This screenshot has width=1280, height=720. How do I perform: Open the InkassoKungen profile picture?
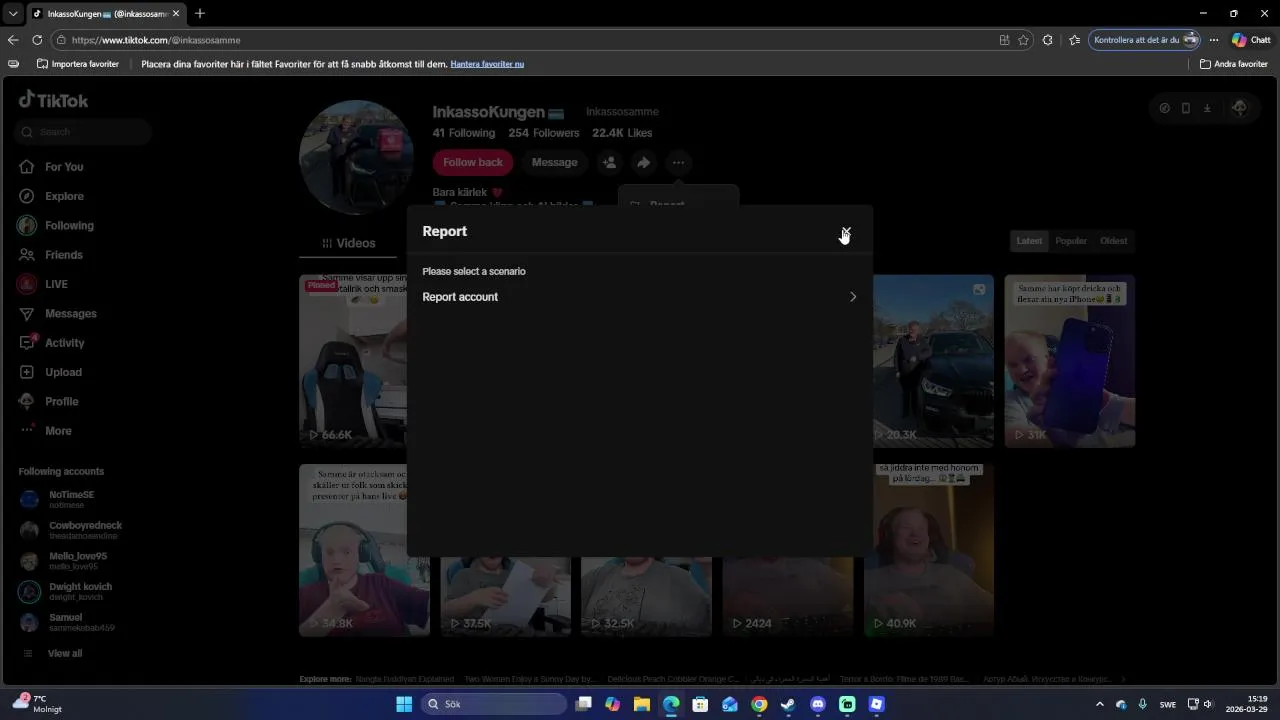[x=356, y=157]
